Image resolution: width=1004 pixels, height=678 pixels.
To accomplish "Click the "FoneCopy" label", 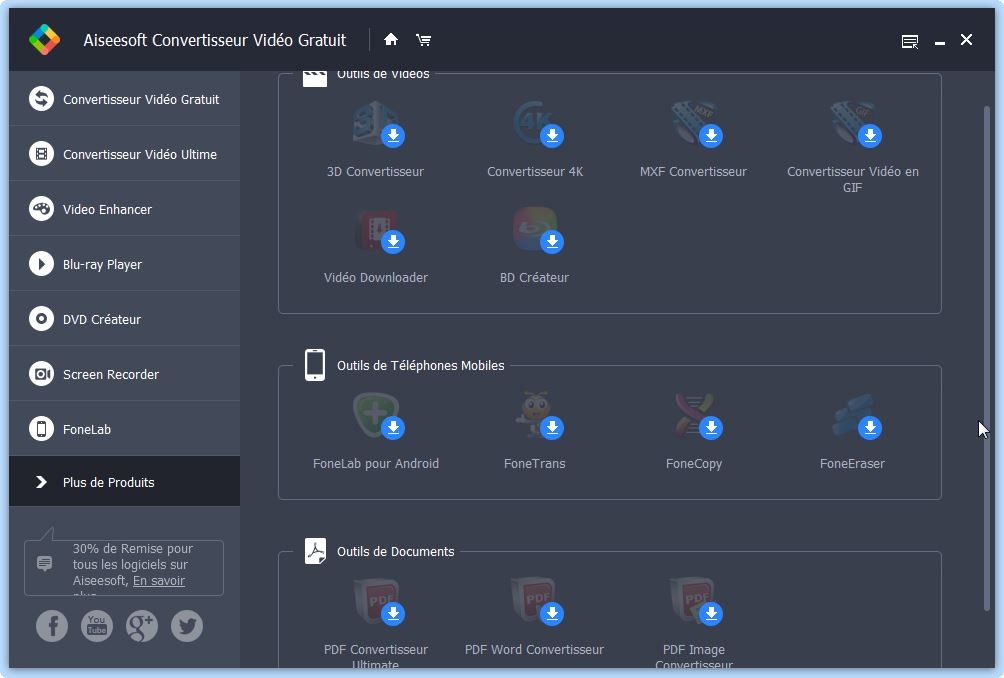I will click(x=693, y=464).
